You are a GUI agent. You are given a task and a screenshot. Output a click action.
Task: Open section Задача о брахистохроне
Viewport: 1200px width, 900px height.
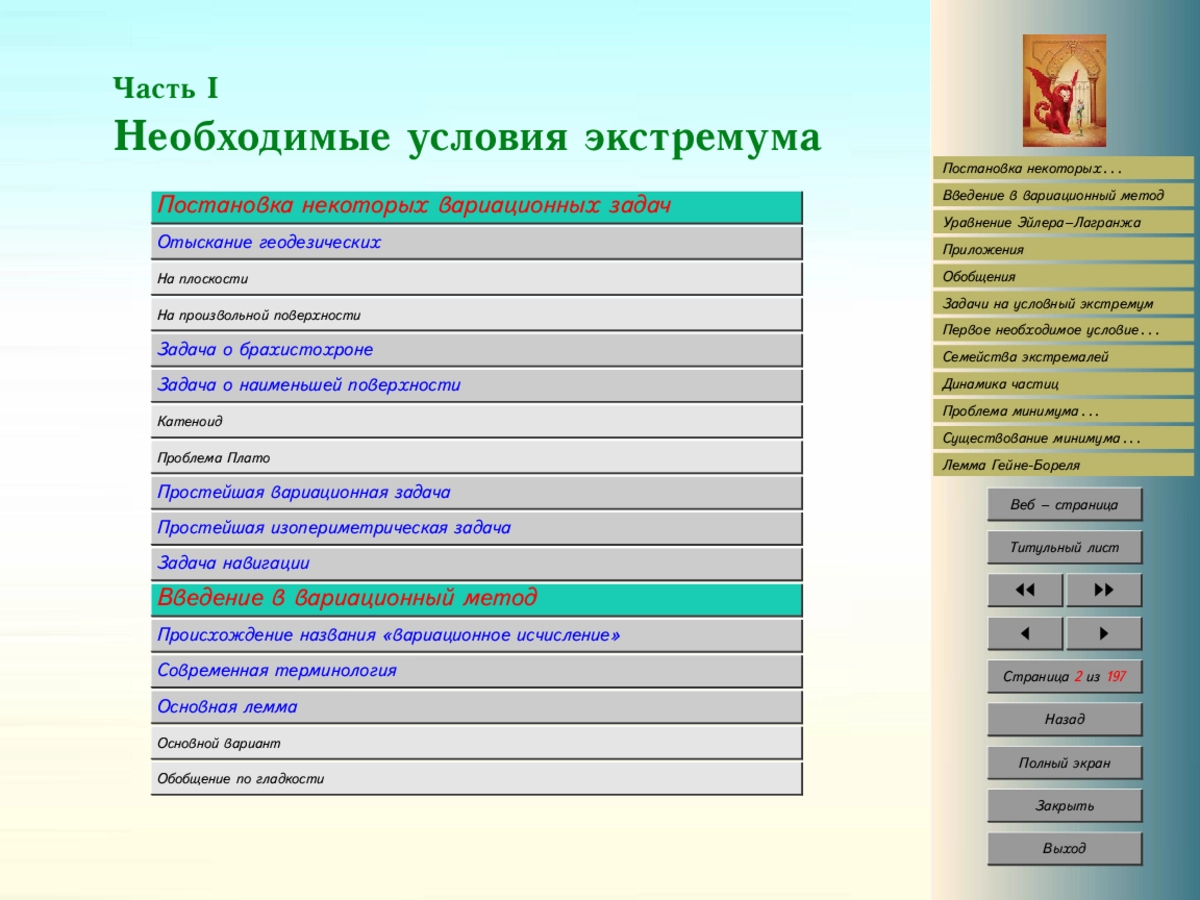click(477, 350)
